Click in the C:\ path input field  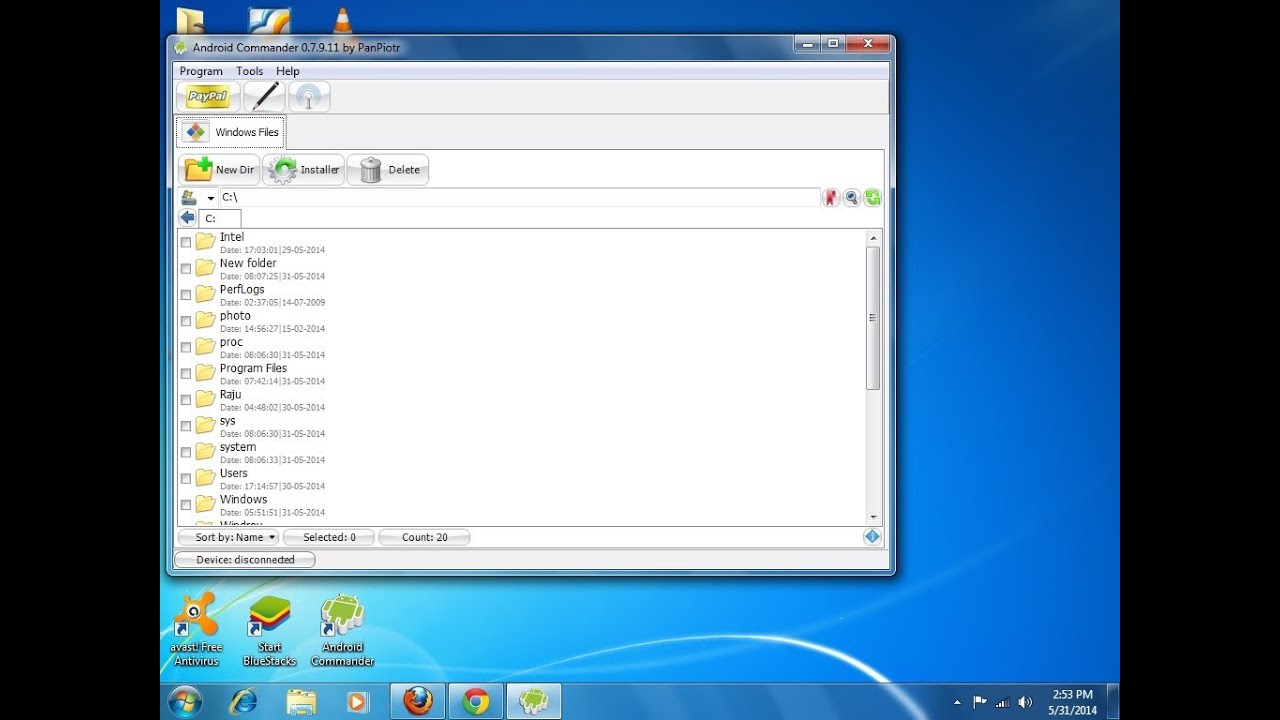(519, 198)
